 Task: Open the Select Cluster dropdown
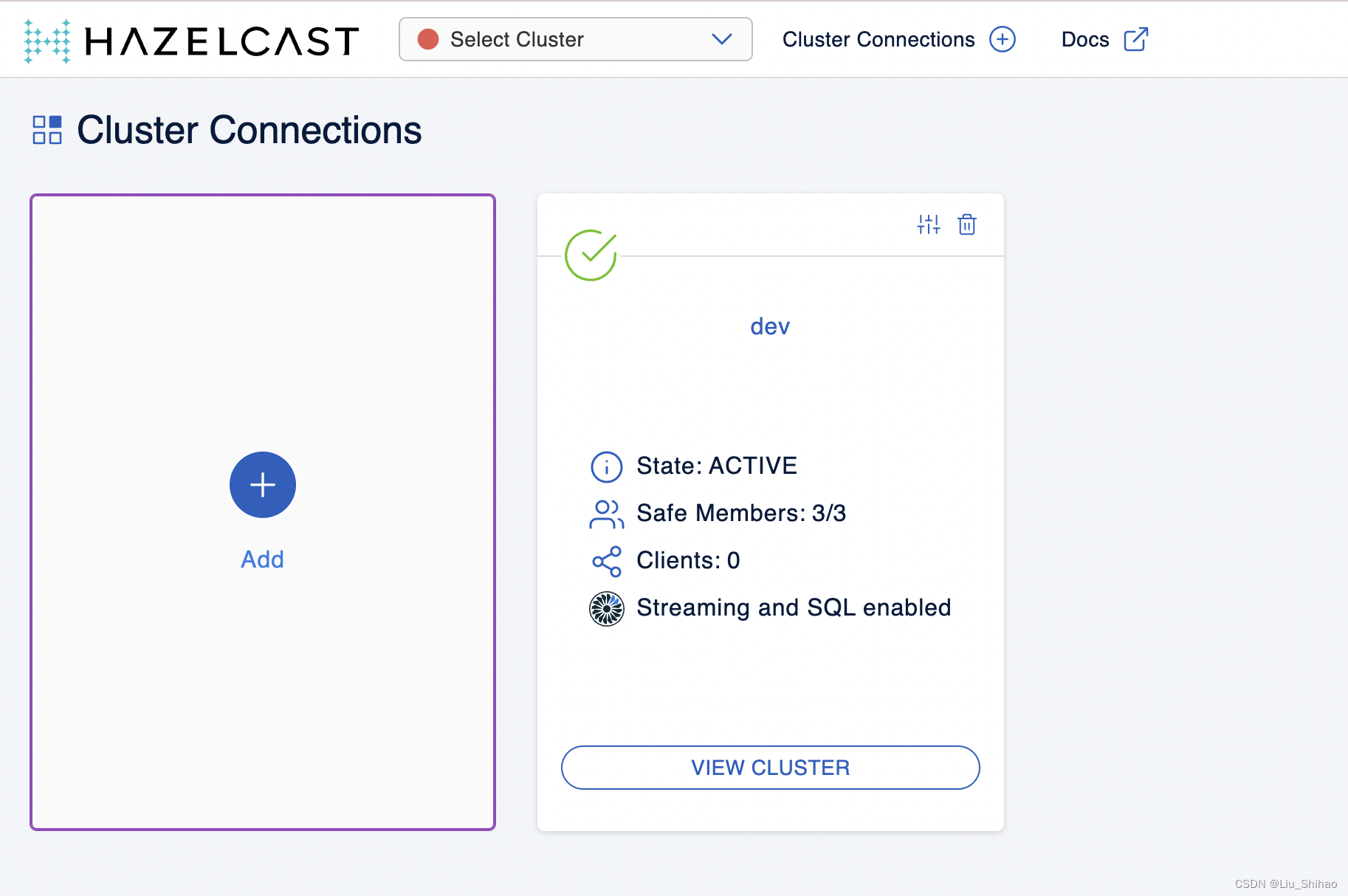point(575,39)
